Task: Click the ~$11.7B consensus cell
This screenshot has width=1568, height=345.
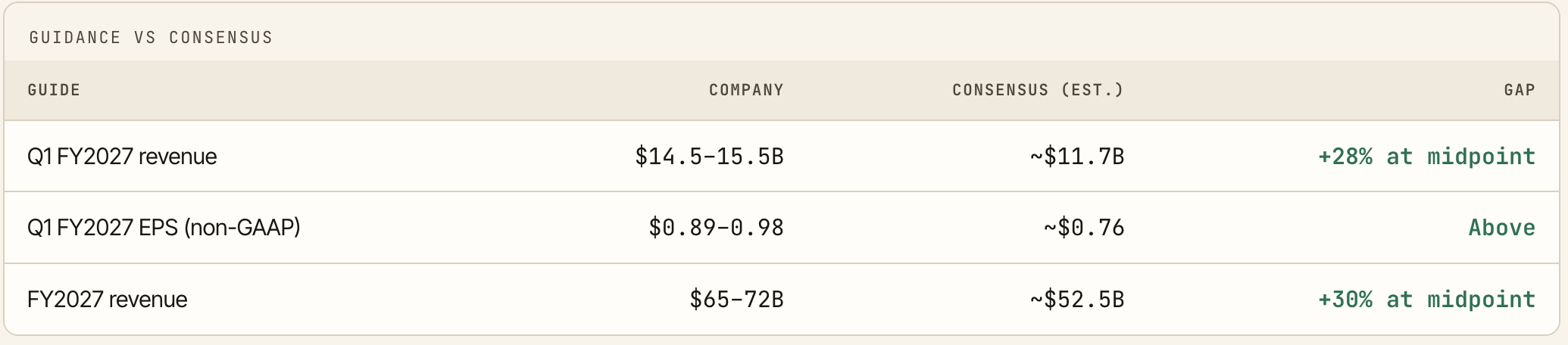Action: coord(1077,157)
